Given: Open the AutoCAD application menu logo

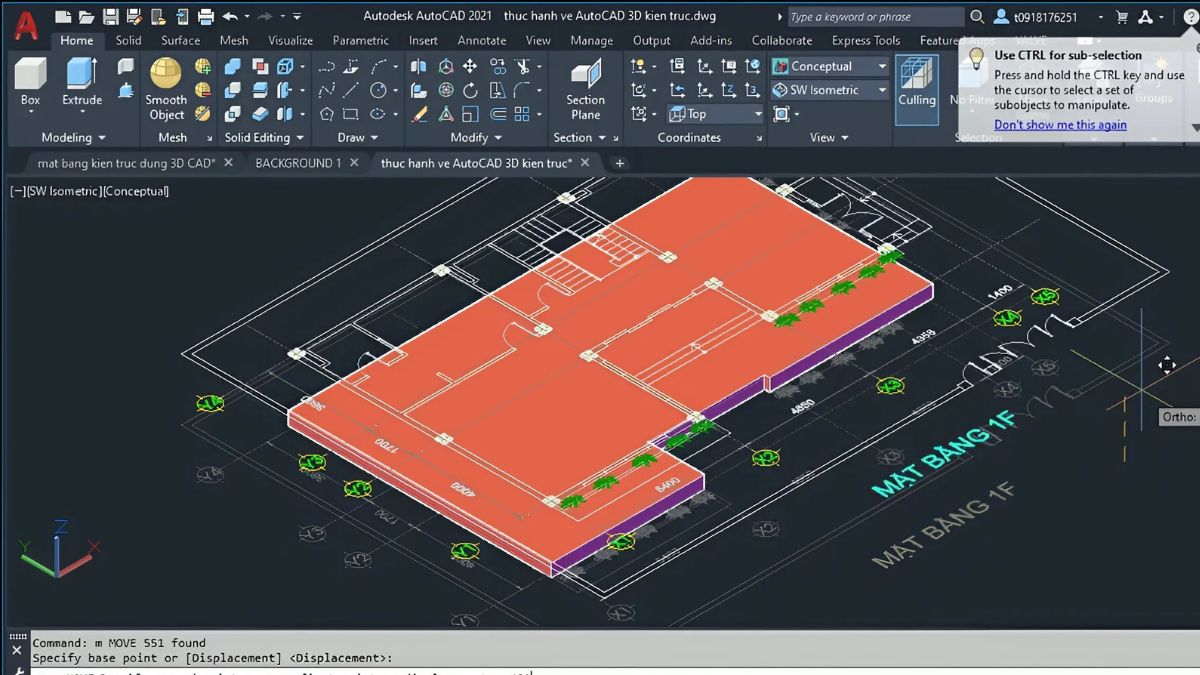Looking at the screenshot, I should tap(25, 24).
